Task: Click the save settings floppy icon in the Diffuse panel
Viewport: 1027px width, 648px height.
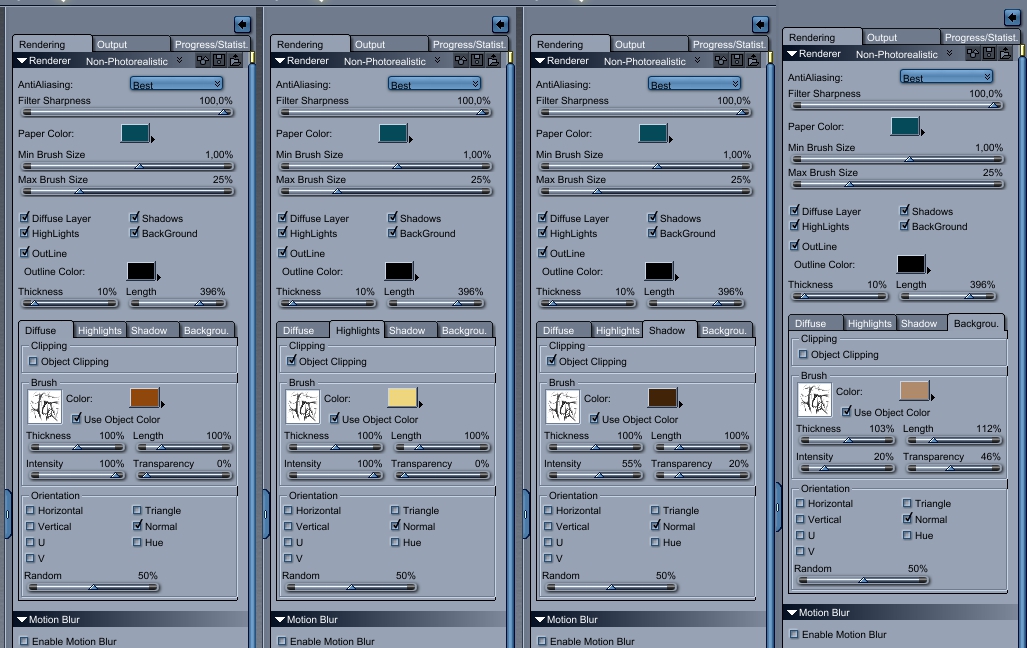Action: [x=219, y=60]
